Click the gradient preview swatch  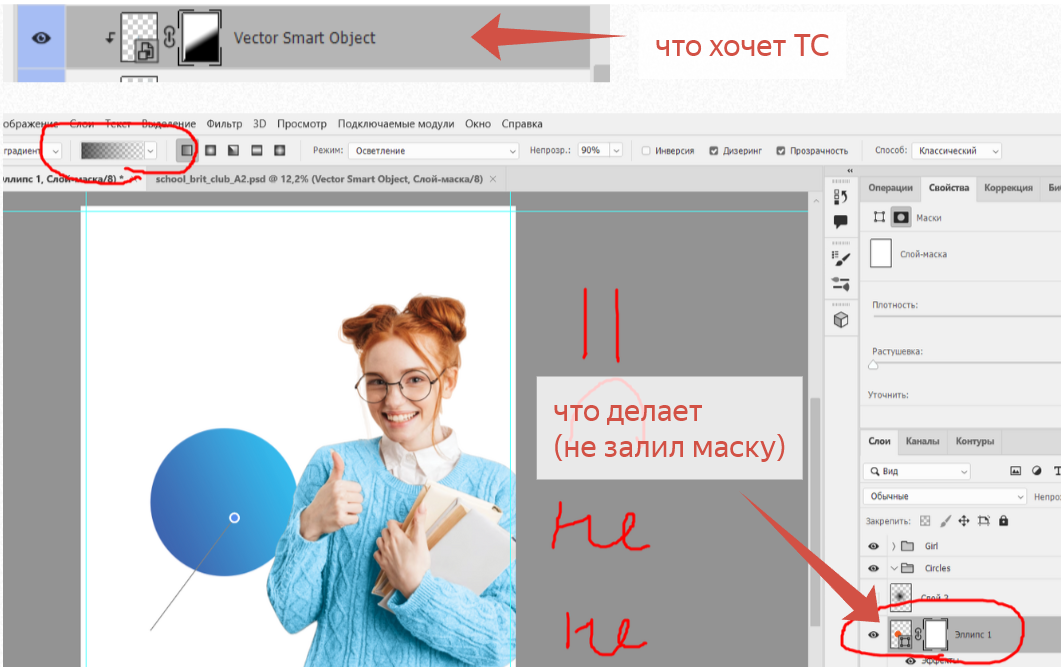pyautogui.click(x=112, y=150)
